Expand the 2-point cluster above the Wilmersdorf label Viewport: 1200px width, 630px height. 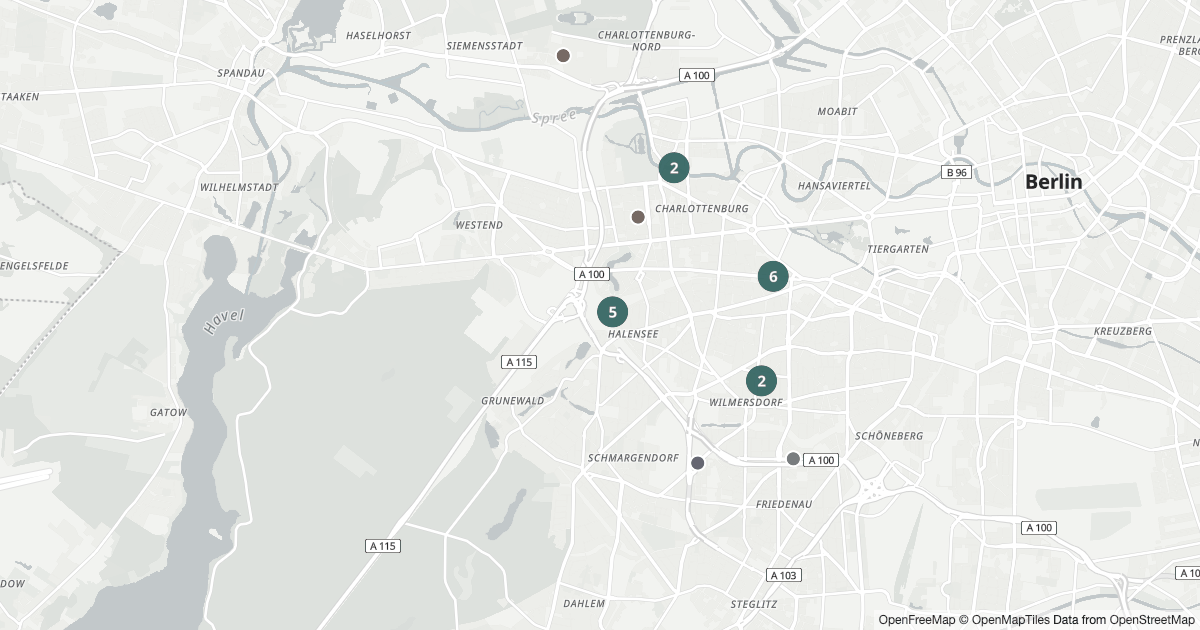761,381
